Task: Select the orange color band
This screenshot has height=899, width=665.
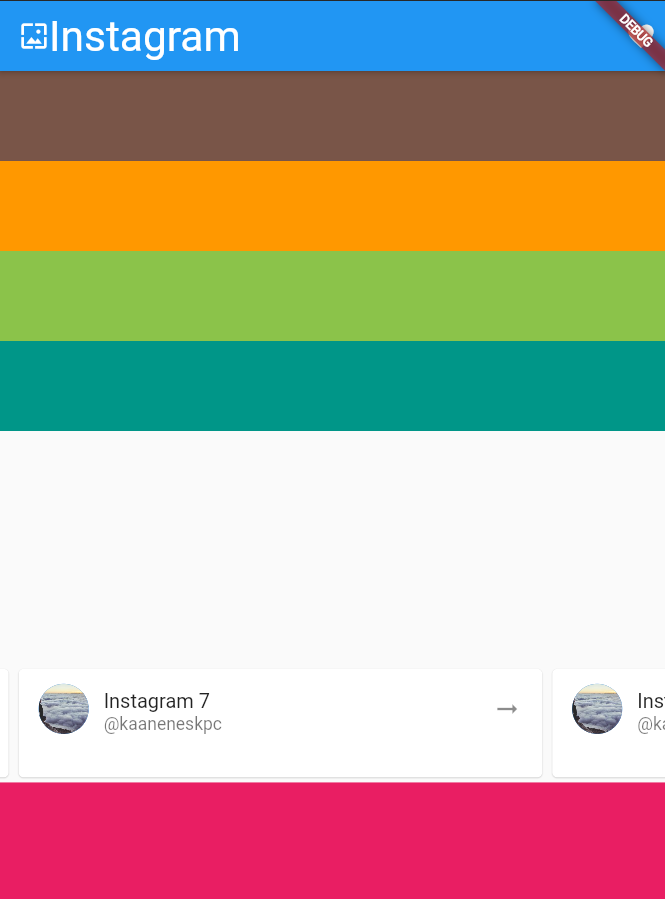Action: coord(332,206)
